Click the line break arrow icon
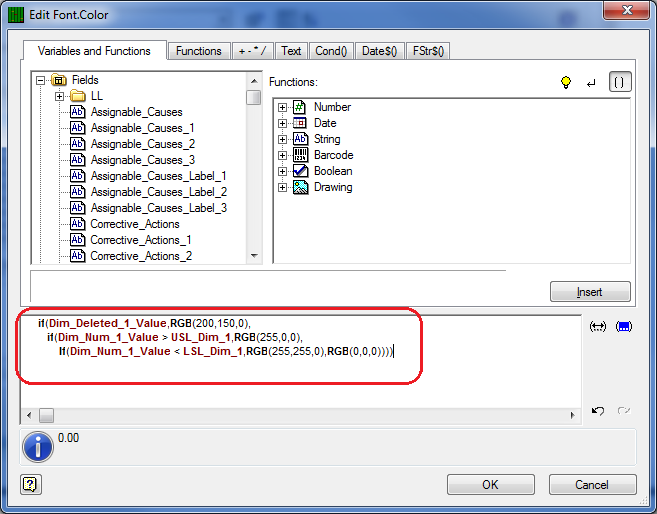Image resolution: width=657 pixels, height=514 pixels. coord(591,83)
